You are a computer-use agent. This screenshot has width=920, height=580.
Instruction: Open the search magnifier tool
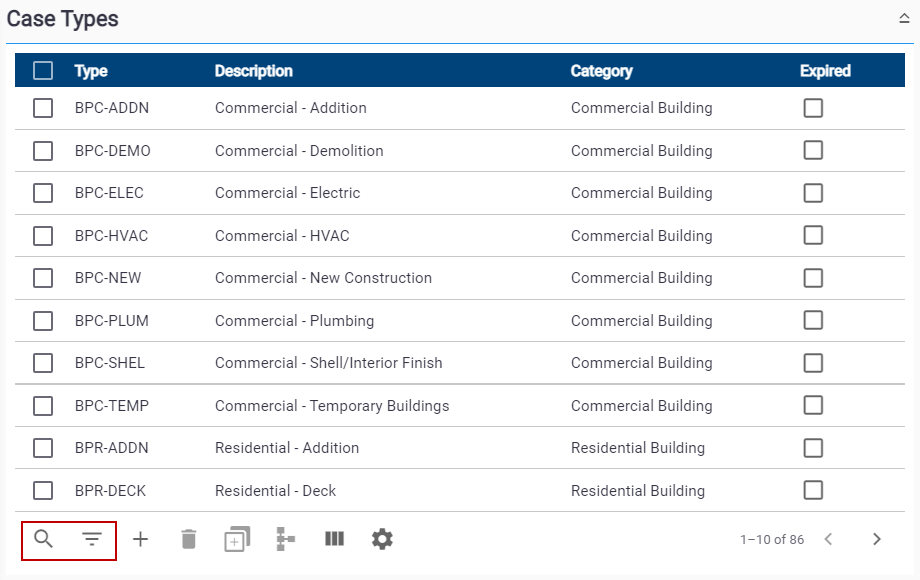(x=43, y=540)
